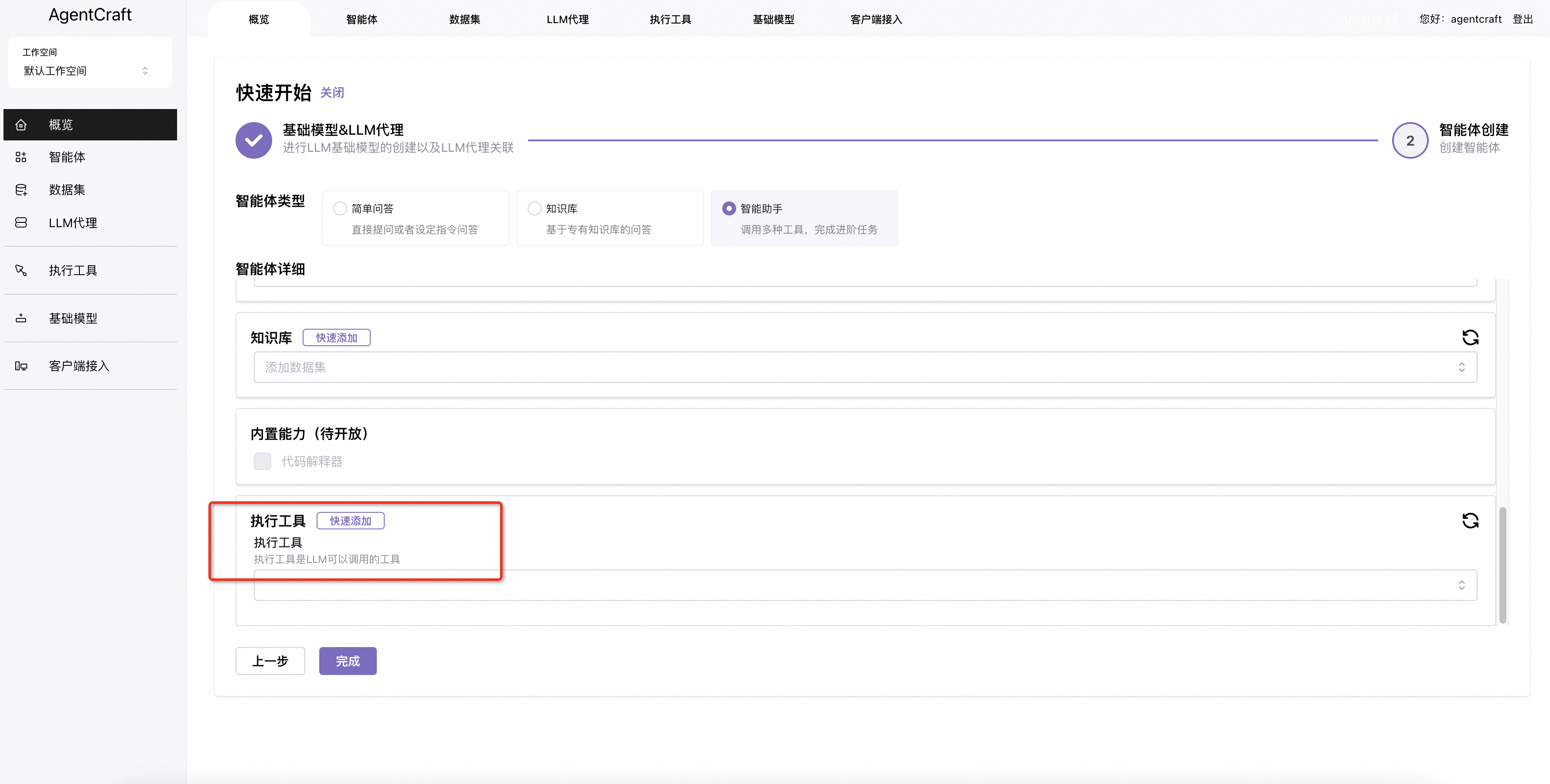Open the 添加数据集 dropdown
This screenshot has width=1550, height=784.
tap(865, 367)
